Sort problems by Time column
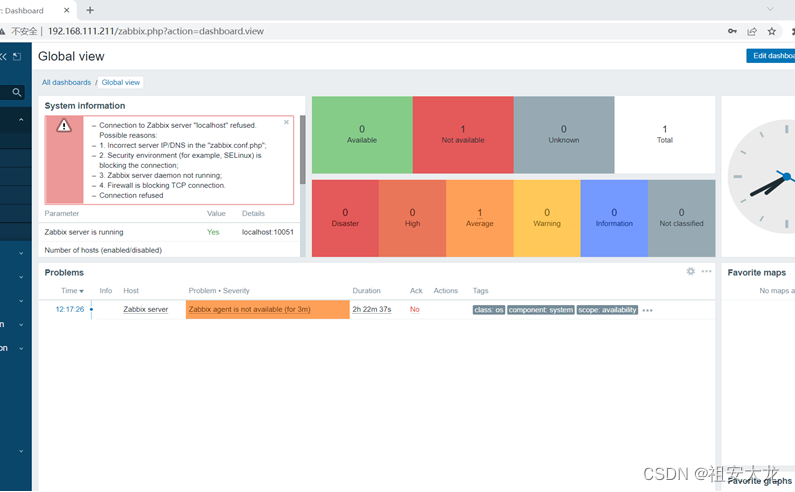The height and width of the screenshot is (492, 795). tap(72, 291)
